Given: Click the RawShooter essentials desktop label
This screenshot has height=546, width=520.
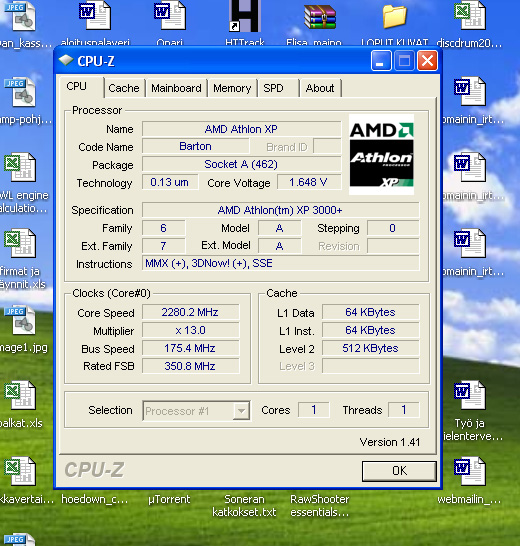Looking at the screenshot, I should coord(320,506).
